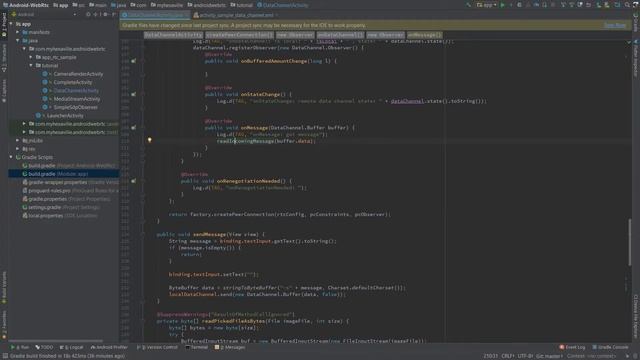Open the Structure vertical tool window button
The image size is (640, 360).
click(x=4, y=58)
